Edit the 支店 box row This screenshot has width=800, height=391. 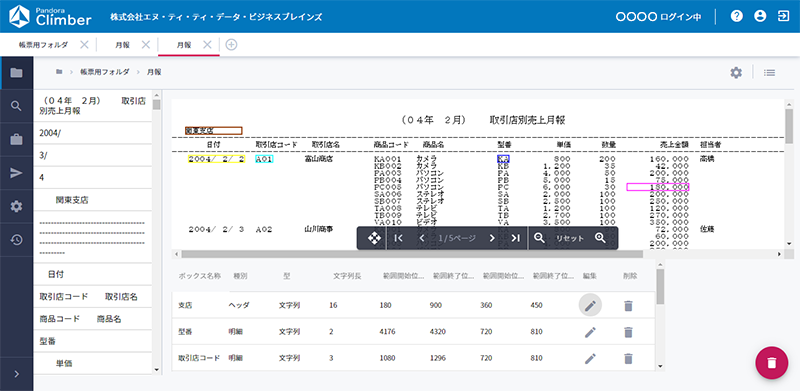click(590, 305)
